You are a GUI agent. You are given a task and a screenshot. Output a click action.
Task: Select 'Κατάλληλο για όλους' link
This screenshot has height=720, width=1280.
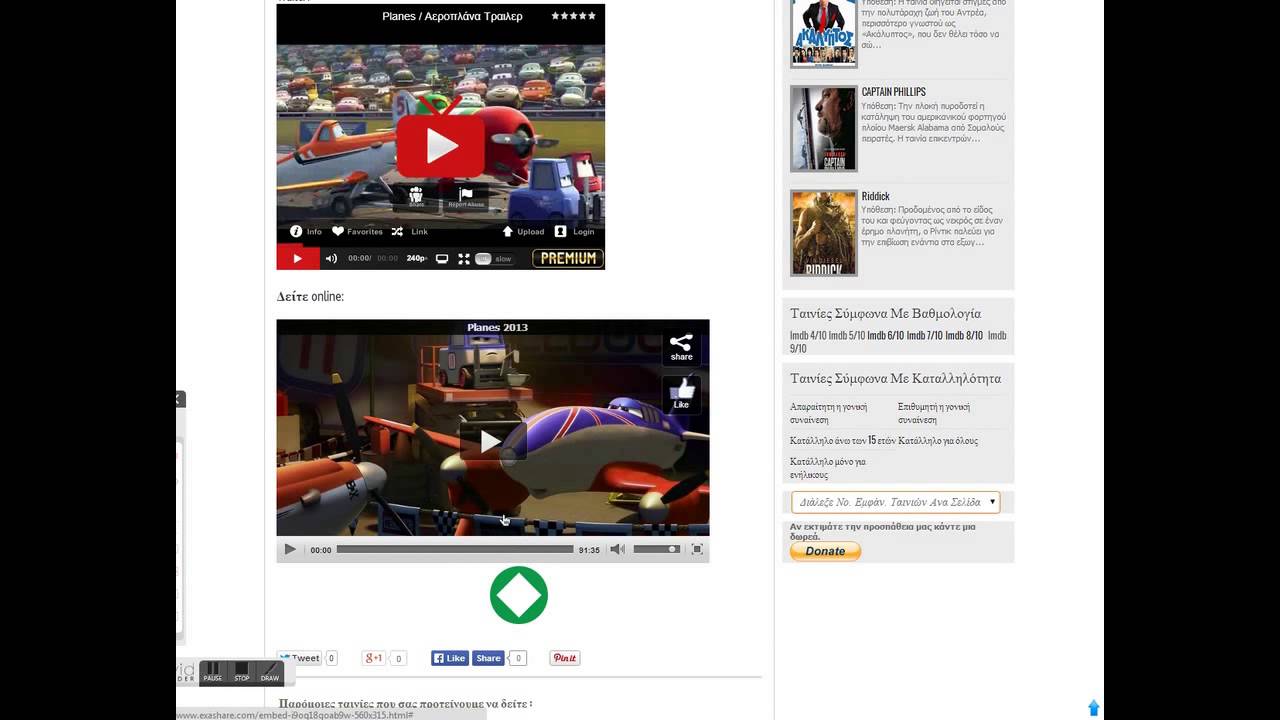pyautogui.click(x=938, y=440)
